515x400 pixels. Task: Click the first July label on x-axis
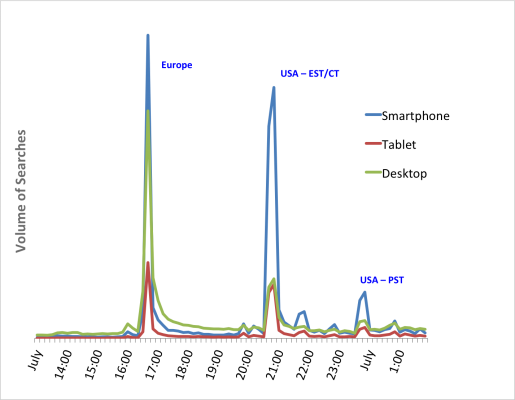[35, 360]
